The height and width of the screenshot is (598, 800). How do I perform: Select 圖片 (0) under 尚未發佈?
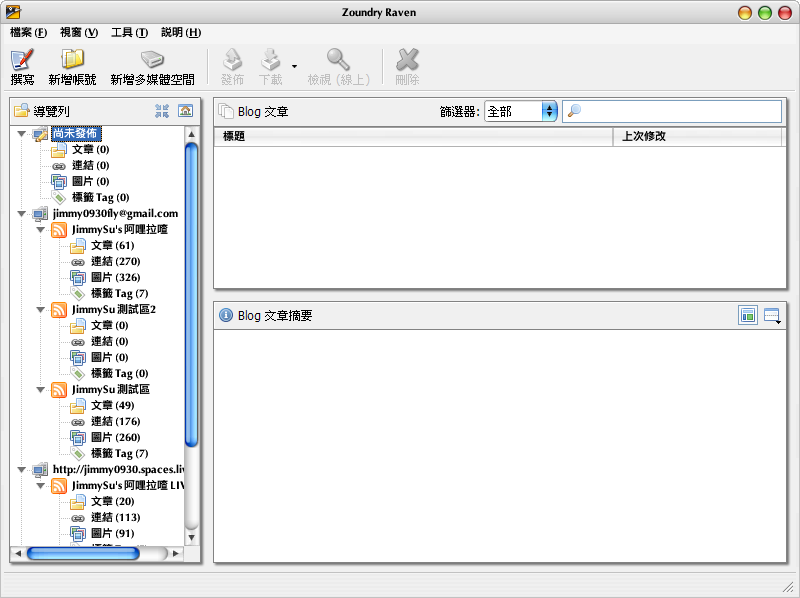[x=90, y=181]
